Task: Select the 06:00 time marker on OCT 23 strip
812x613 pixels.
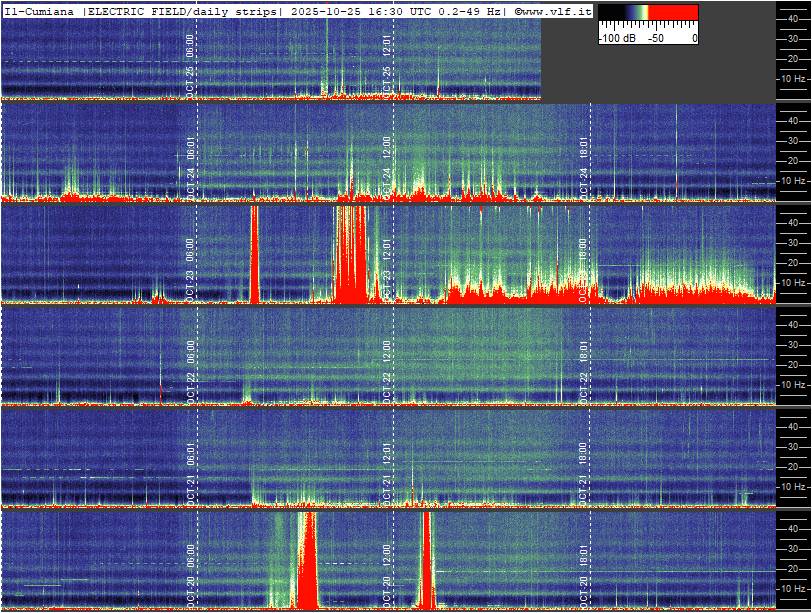Action: coord(190,249)
